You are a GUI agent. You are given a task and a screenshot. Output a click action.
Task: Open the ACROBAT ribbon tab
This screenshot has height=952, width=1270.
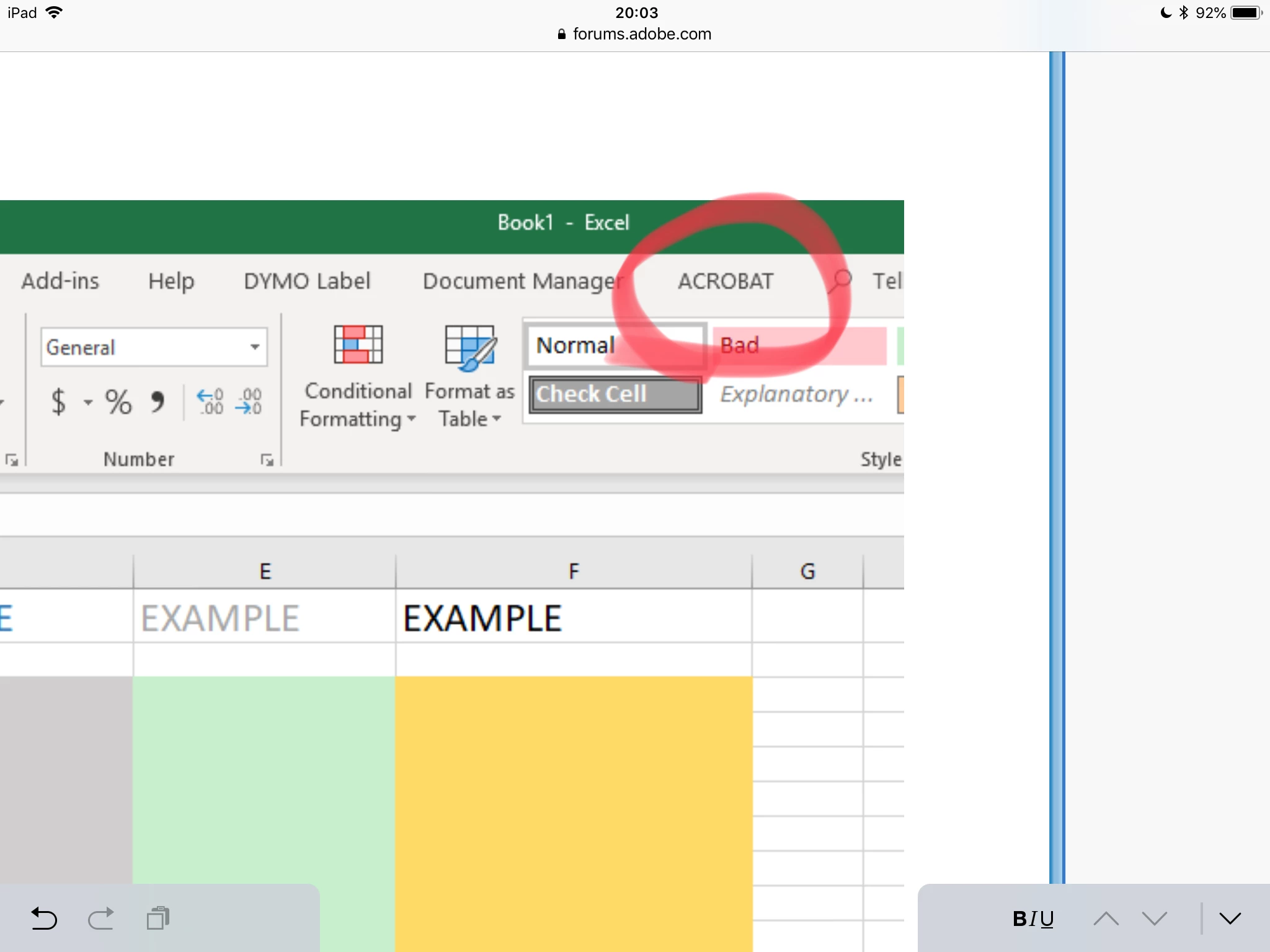click(x=726, y=281)
